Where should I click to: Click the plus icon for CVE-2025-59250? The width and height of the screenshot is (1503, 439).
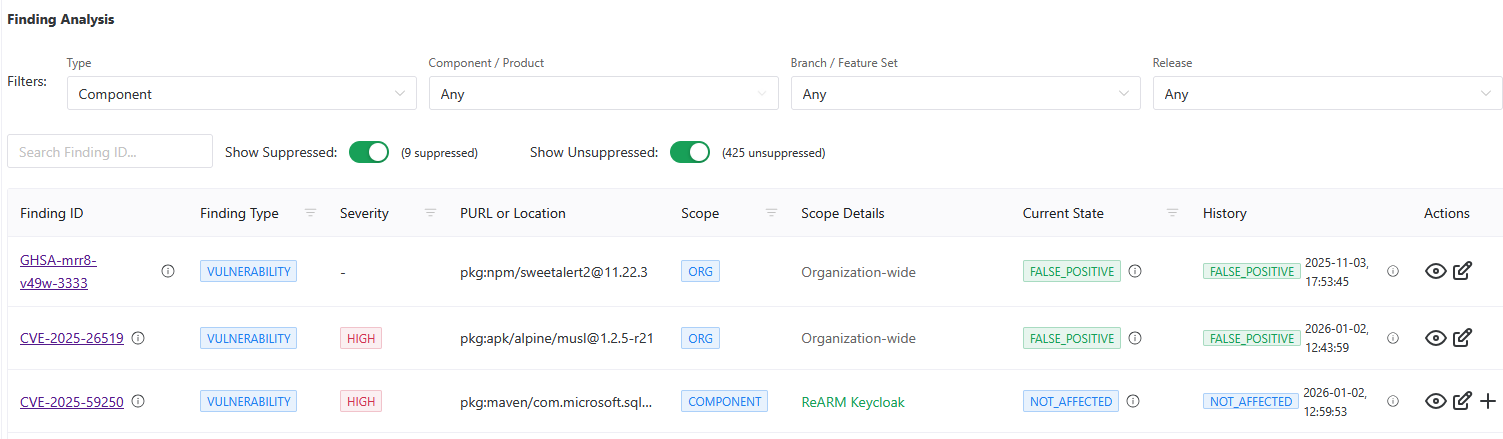click(x=1488, y=401)
